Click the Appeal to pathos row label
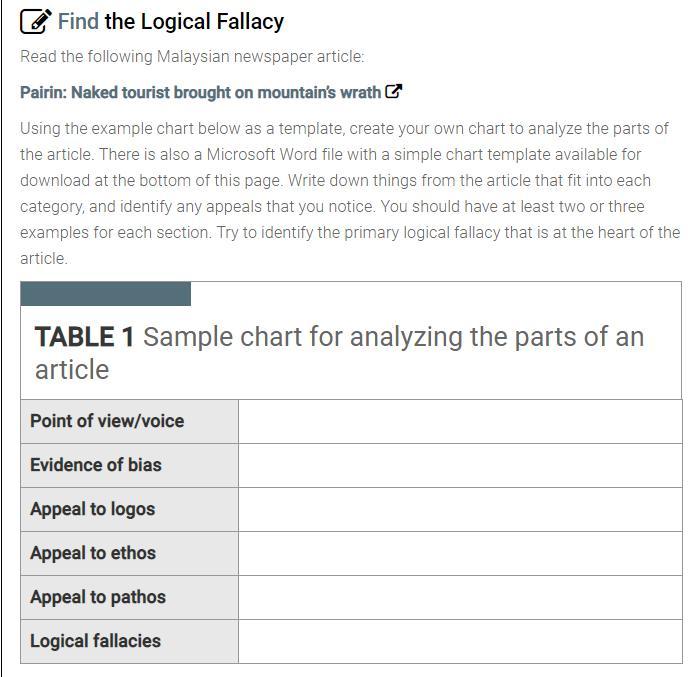 98,597
